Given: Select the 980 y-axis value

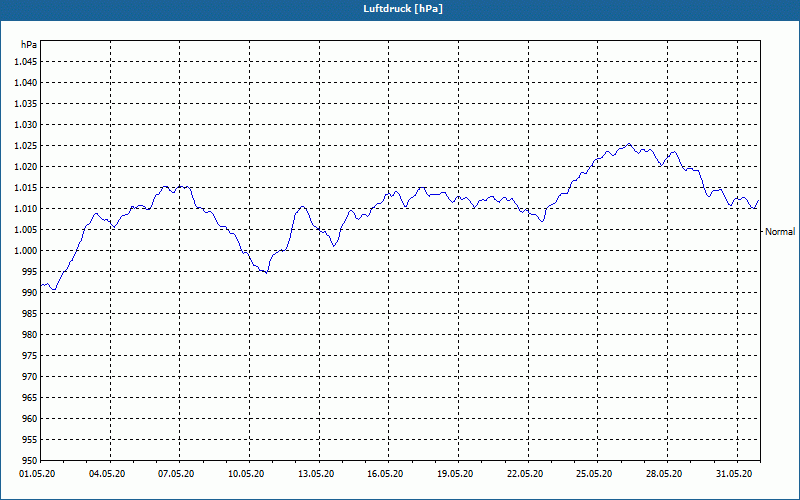Looking at the screenshot, I should point(30,335).
